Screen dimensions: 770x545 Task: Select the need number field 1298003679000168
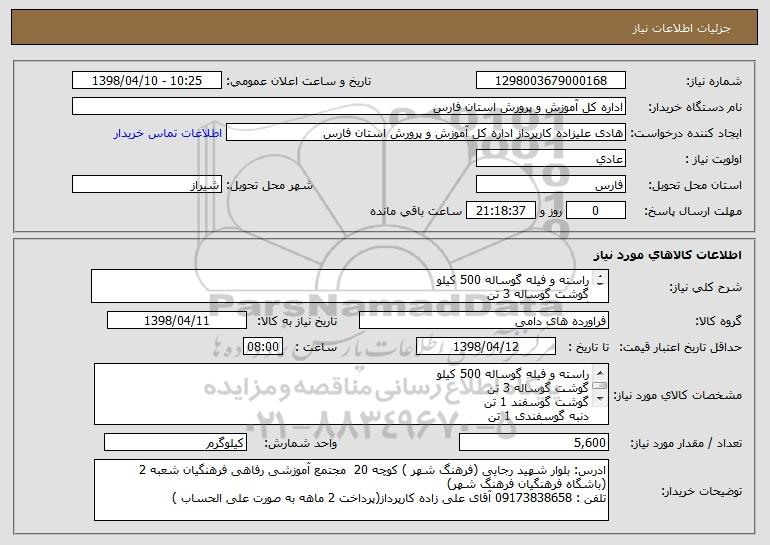point(550,81)
